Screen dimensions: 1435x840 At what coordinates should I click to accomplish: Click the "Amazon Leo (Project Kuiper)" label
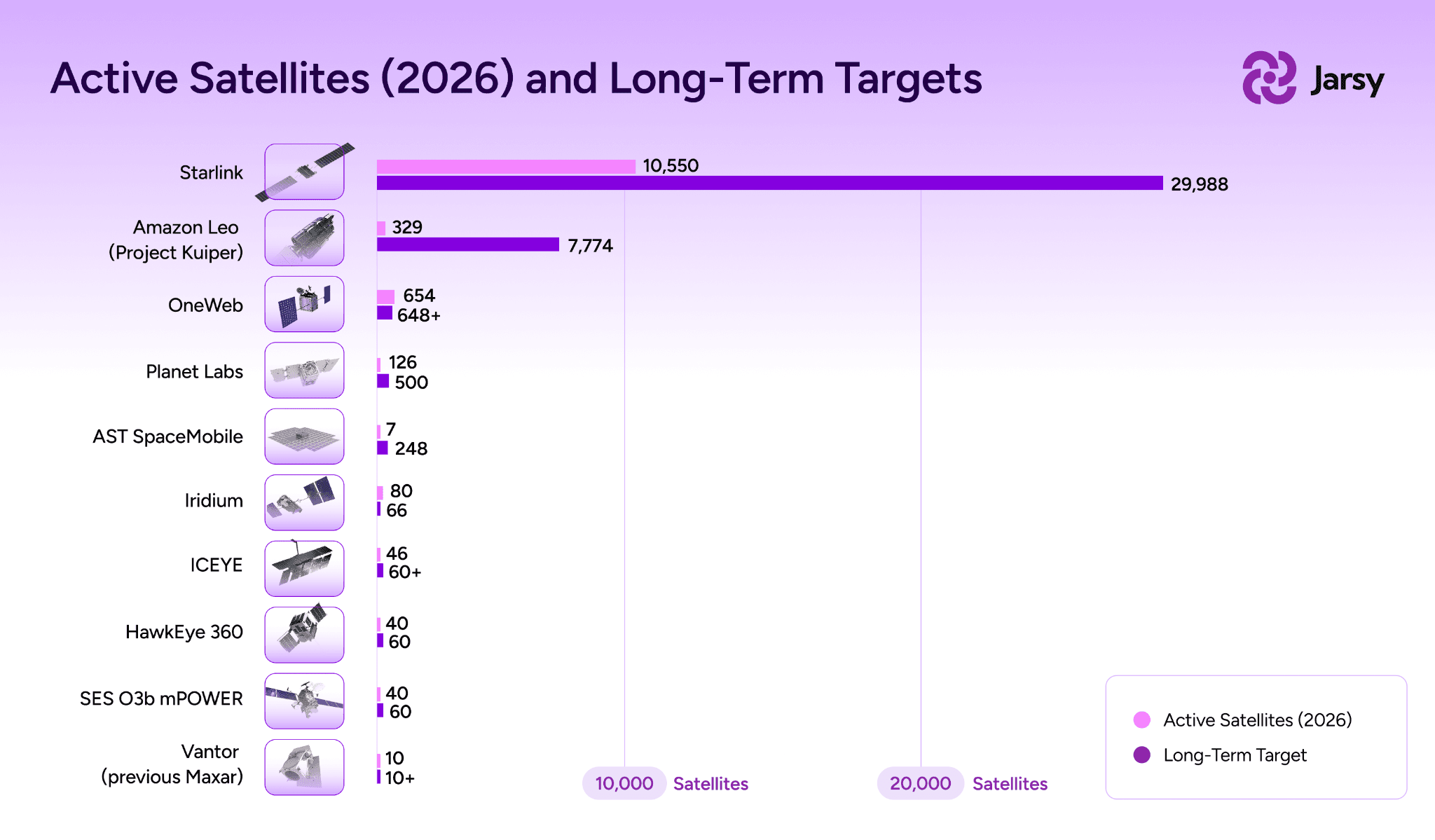point(176,240)
